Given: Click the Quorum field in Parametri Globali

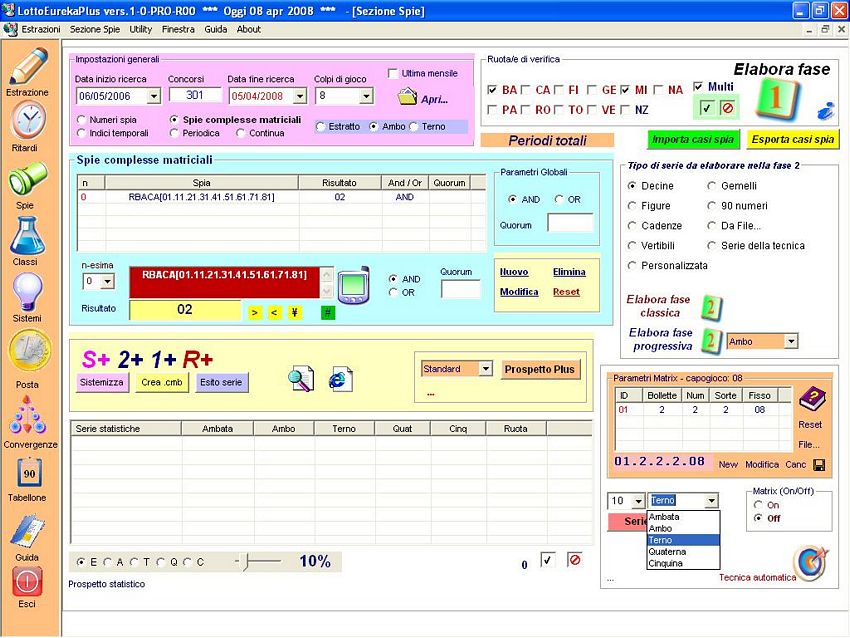Looking at the screenshot, I should coord(570,223).
